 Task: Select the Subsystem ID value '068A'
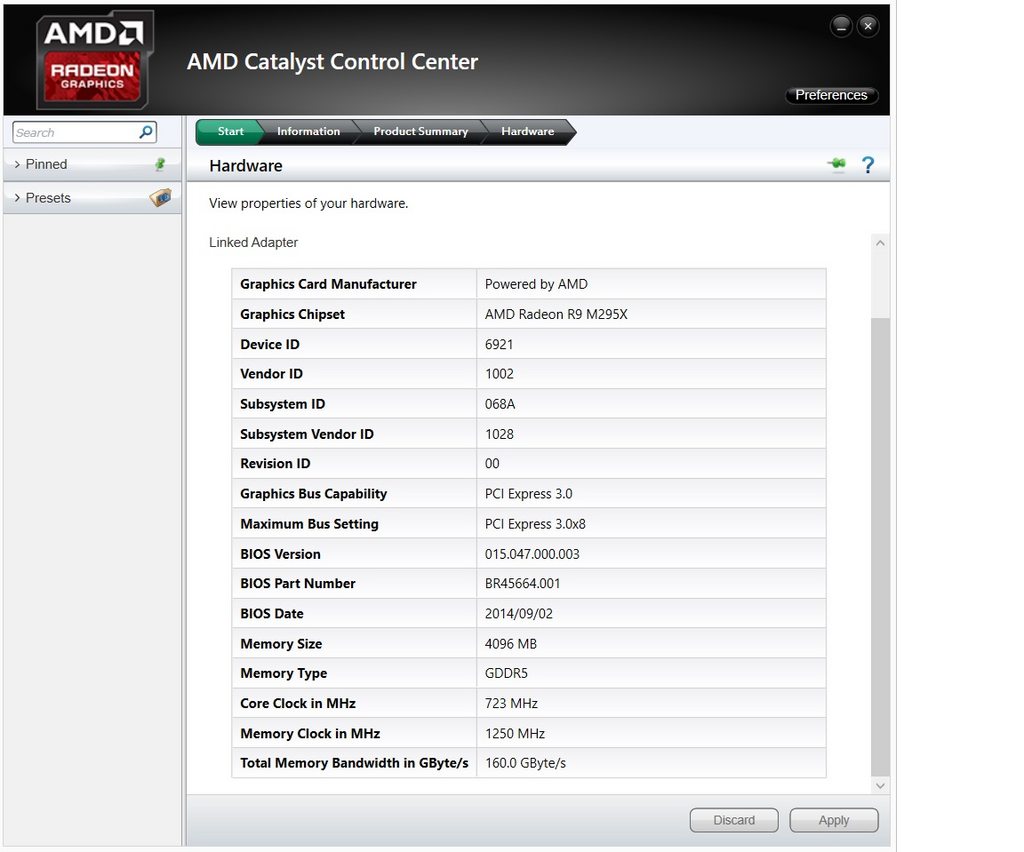(x=500, y=404)
